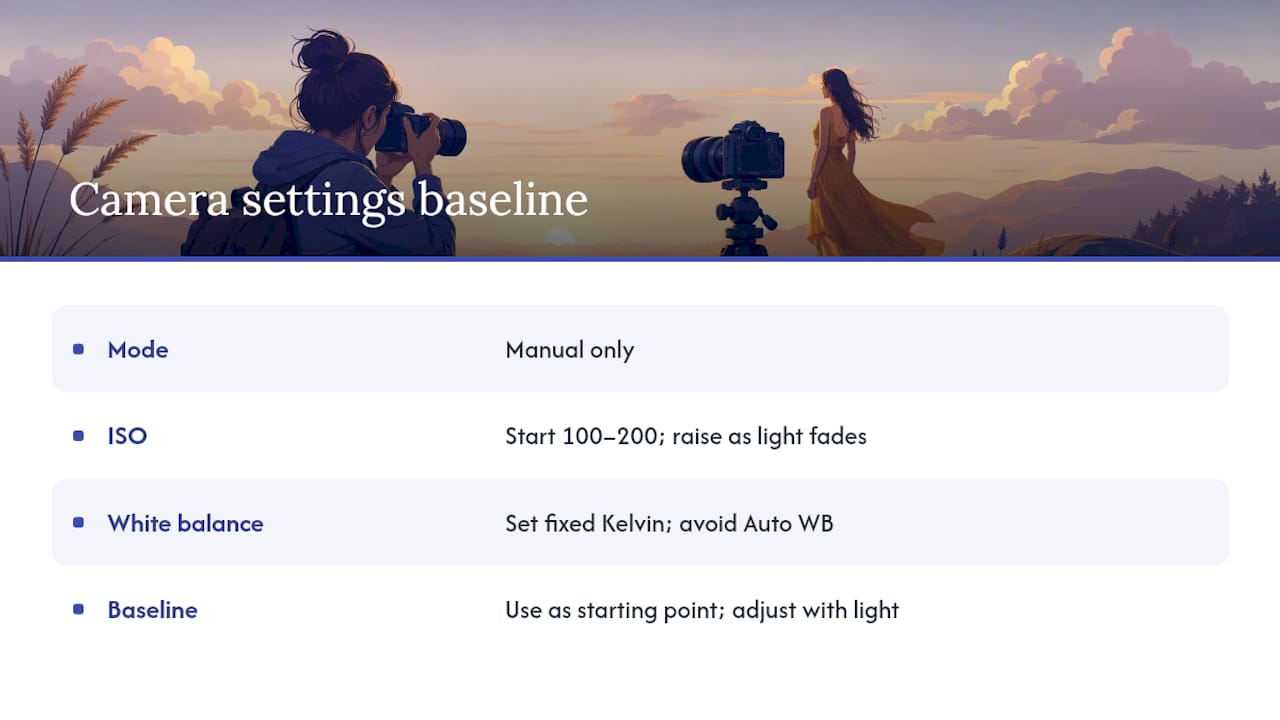The image size is (1280, 720).
Task: Select the Start 100–200 raise as light fades text
Action: tap(686, 436)
